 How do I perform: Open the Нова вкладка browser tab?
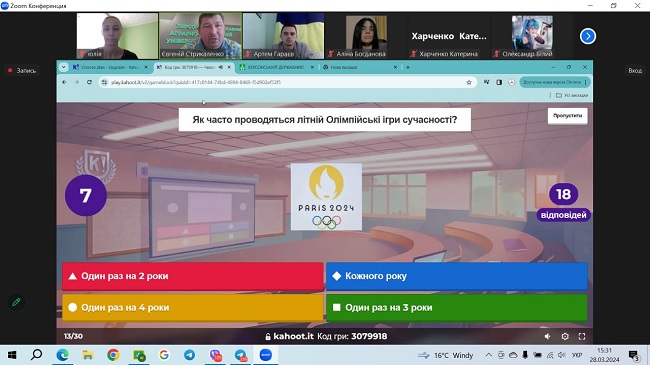(x=360, y=67)
